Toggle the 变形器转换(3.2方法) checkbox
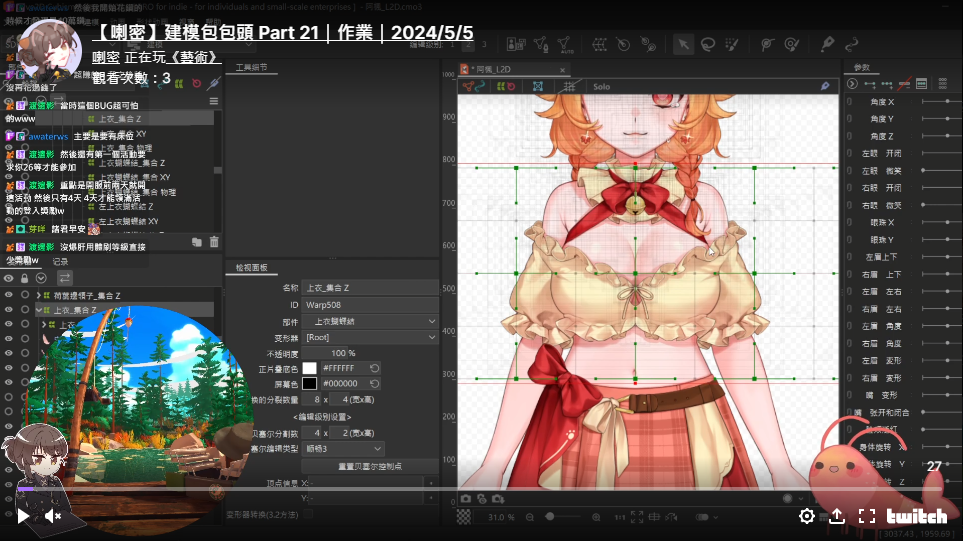This screenshot has height=541, width=963. [308, 514]
